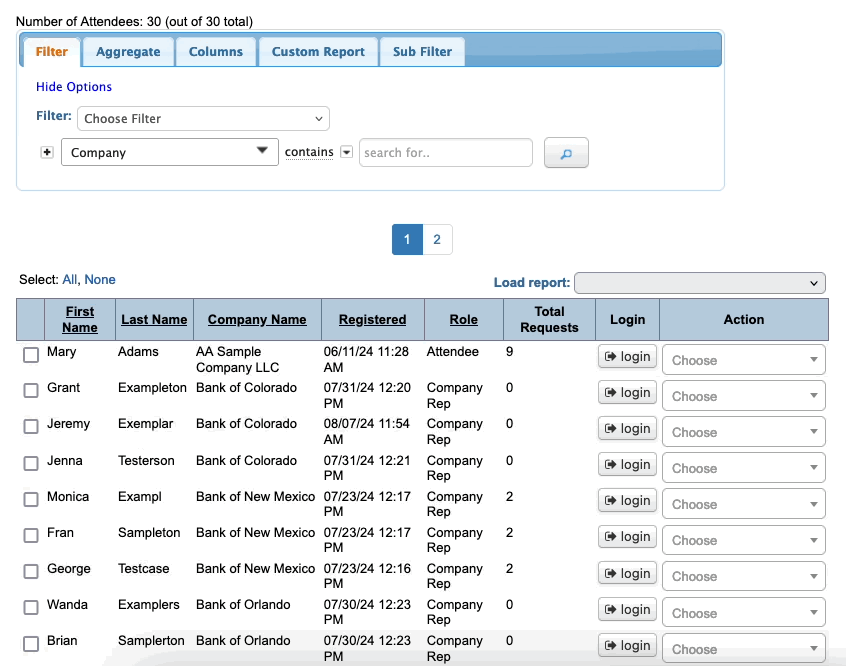Open the Load report dropdown
This screenshot has height=666, width=846.
click(x=699, y=283)
